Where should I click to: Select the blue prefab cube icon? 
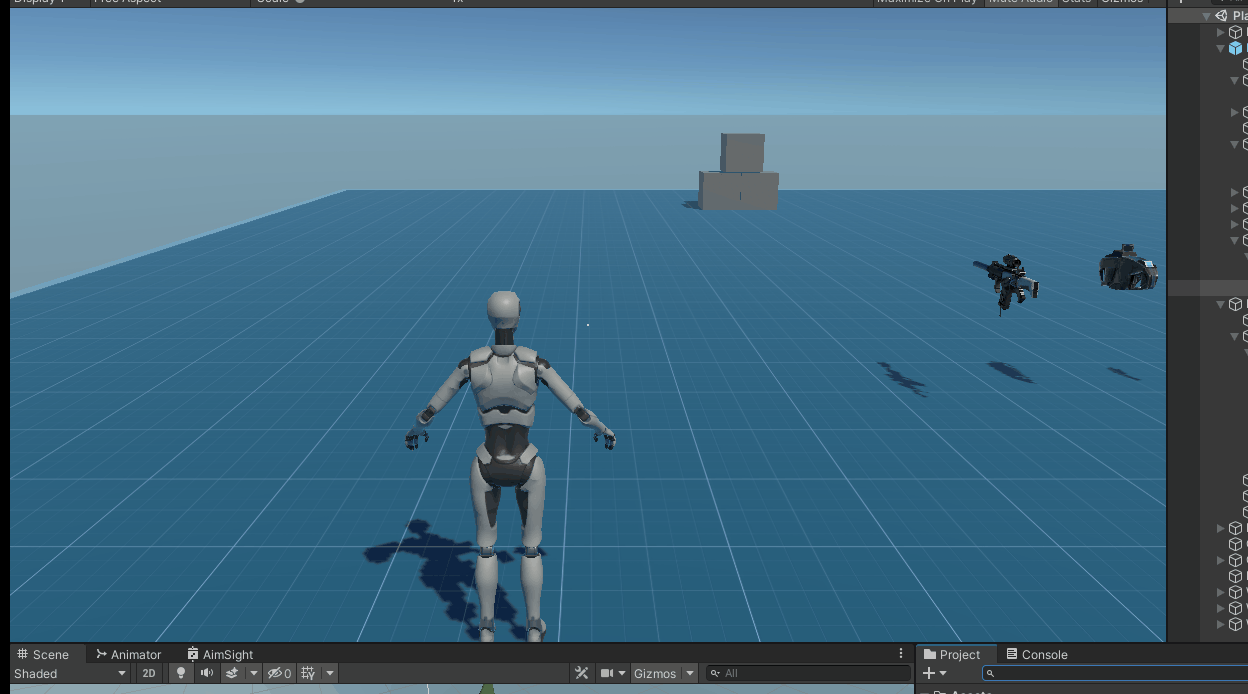(x=1236, y=48)
